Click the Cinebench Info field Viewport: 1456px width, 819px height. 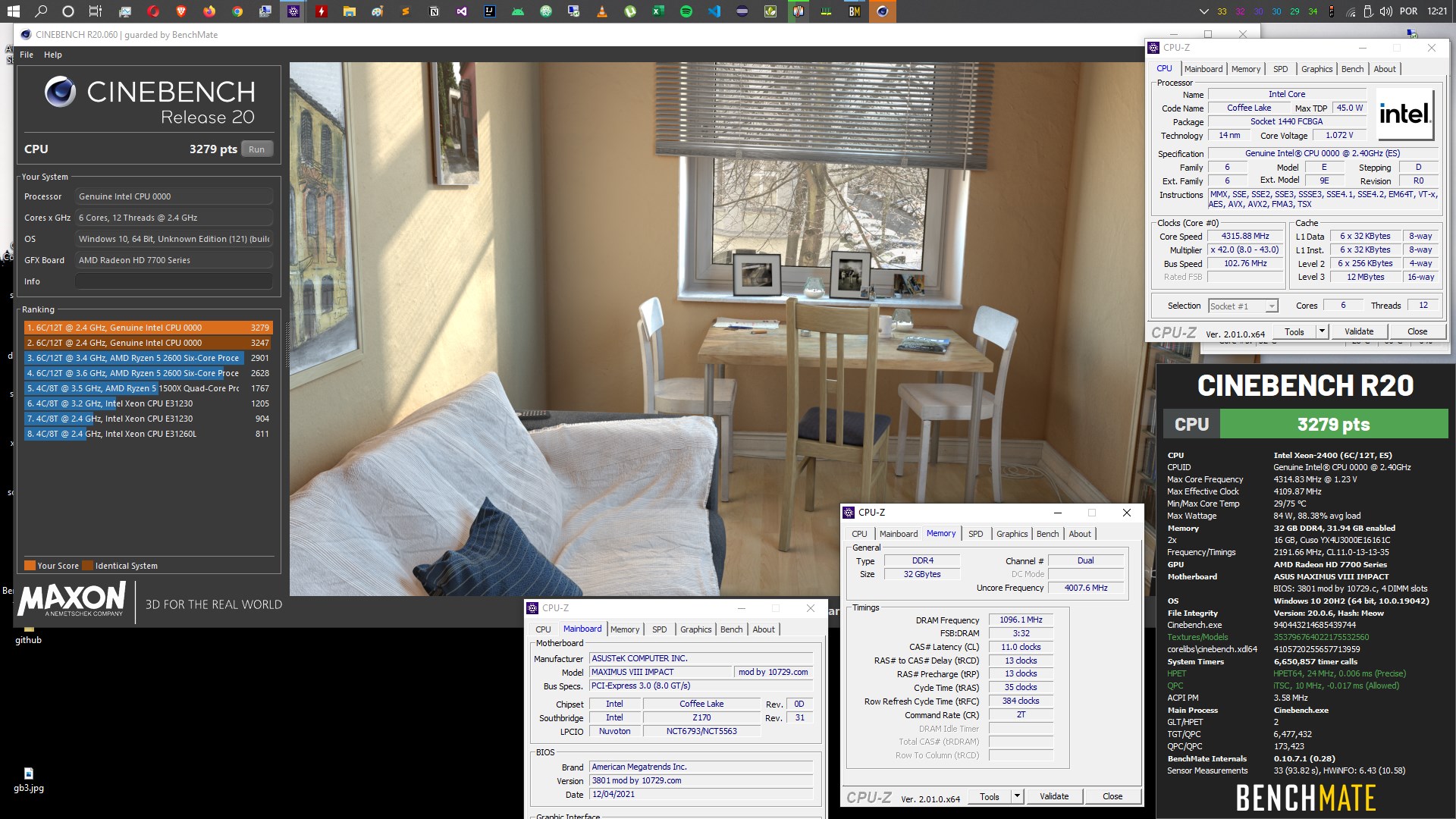174,281
